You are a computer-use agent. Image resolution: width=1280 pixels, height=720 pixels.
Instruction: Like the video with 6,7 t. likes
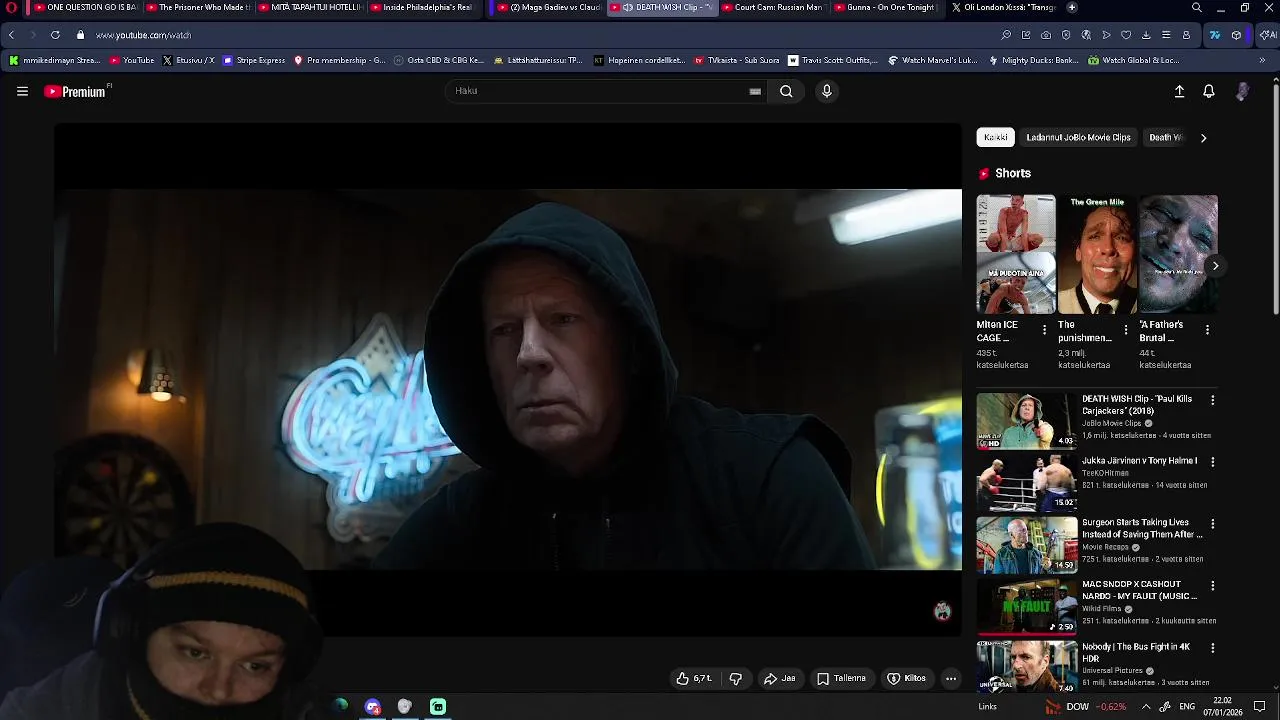pos(694,678)
